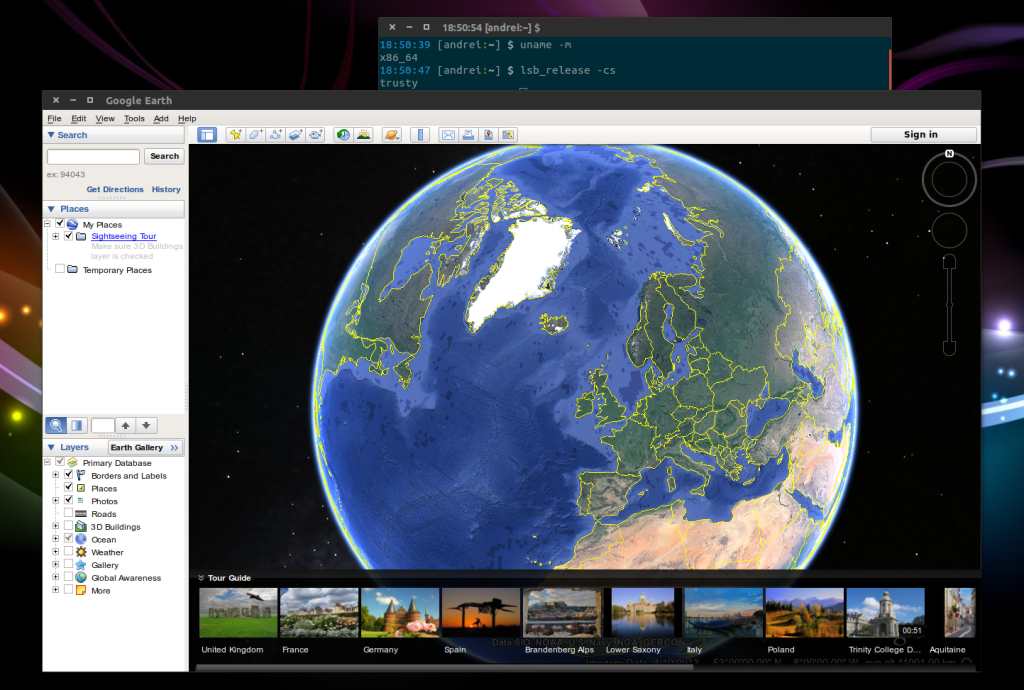Show historical imagery clock icon

pos(344,134)
